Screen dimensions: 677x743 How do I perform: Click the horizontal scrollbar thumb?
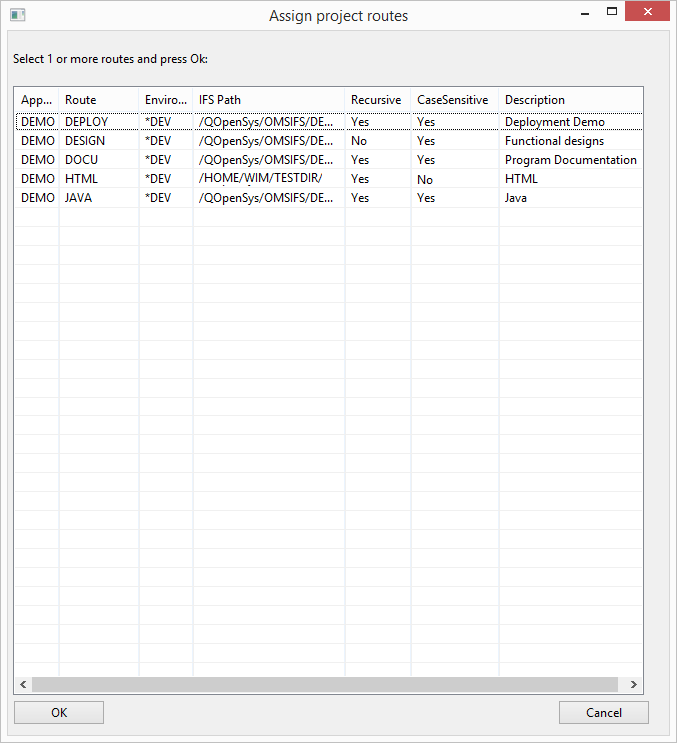click(x=324, y=684)
